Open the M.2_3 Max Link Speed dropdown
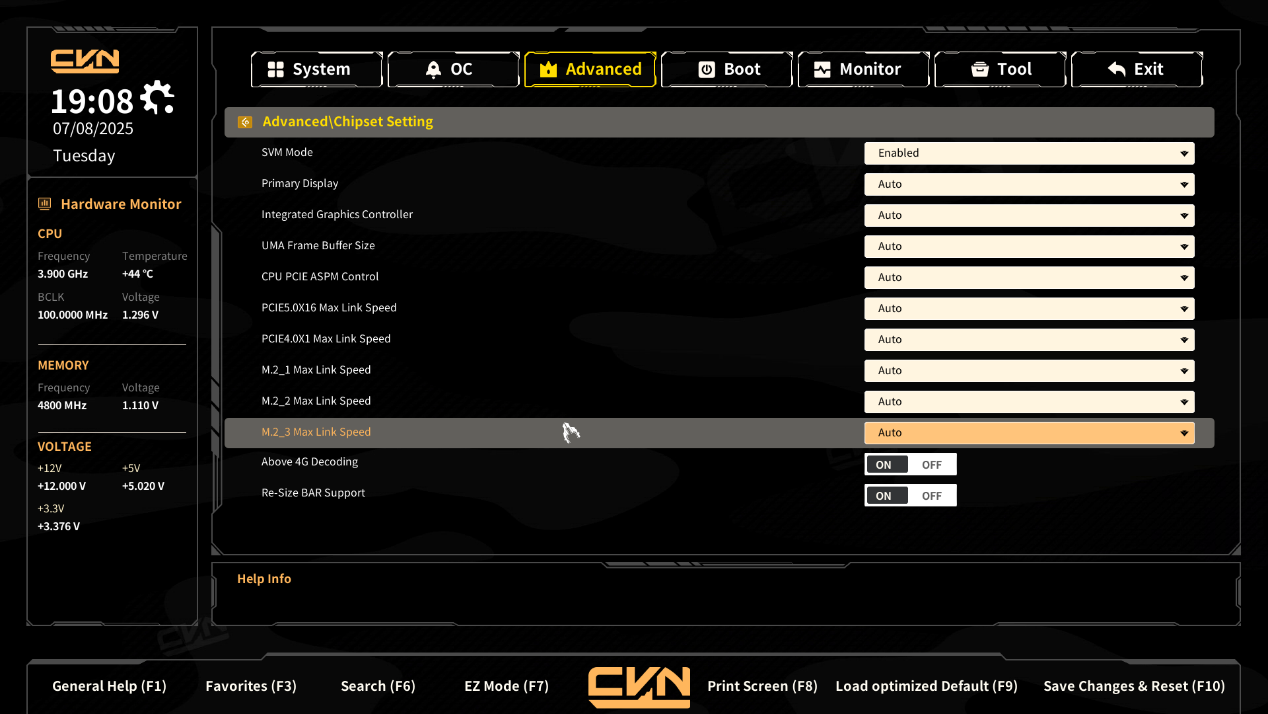 click(x=1029, y=433)
